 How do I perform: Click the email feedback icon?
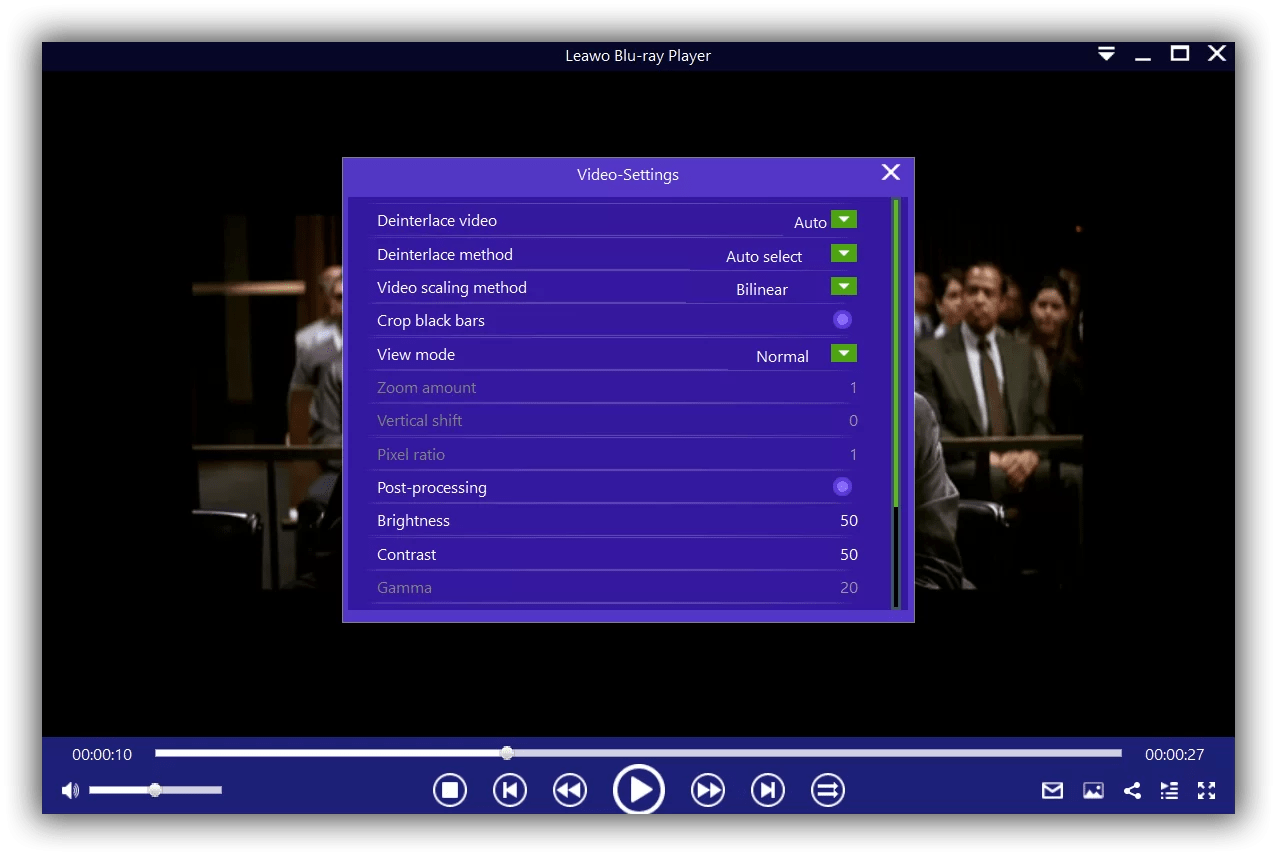coord(1052,790)
